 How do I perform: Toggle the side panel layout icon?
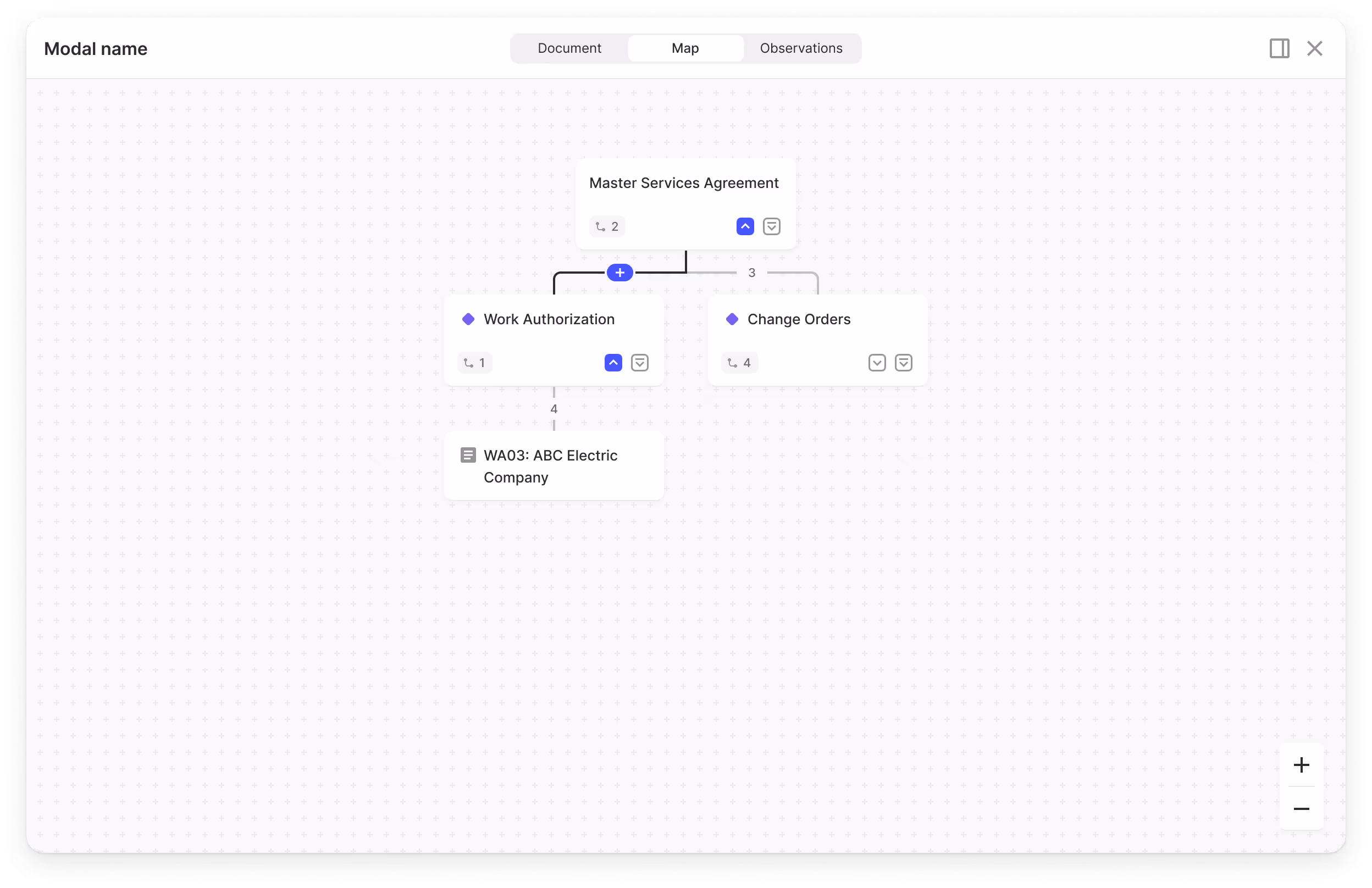1279,48
